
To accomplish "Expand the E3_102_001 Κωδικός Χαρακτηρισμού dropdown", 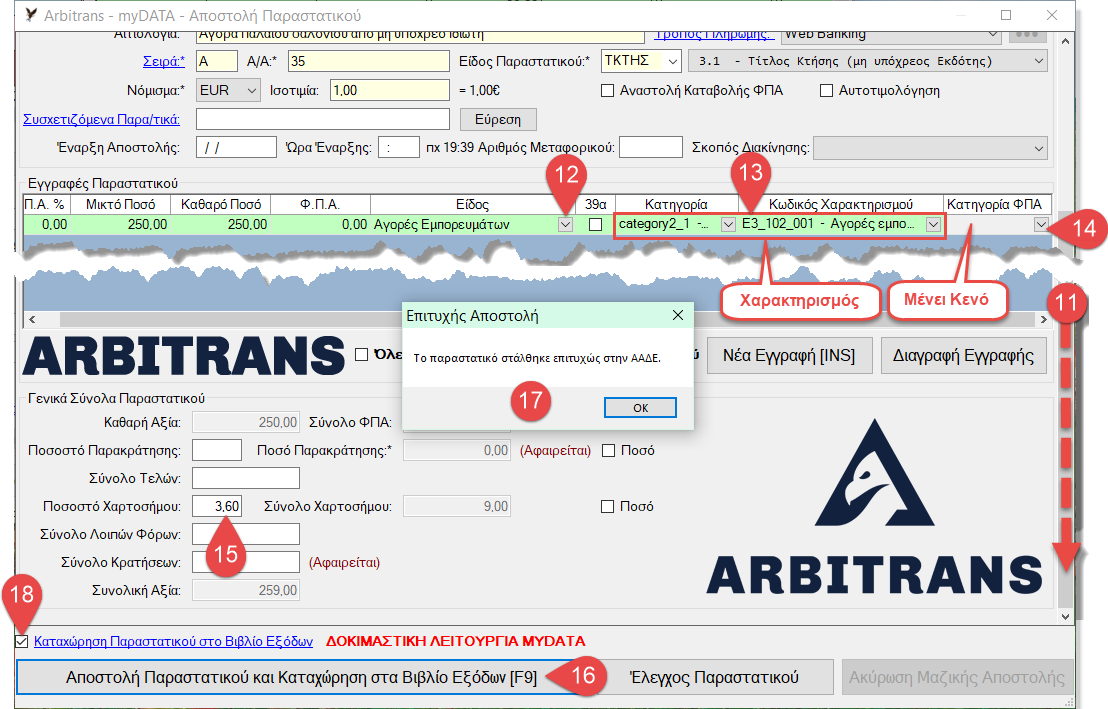I will click(x=933, y=224).
